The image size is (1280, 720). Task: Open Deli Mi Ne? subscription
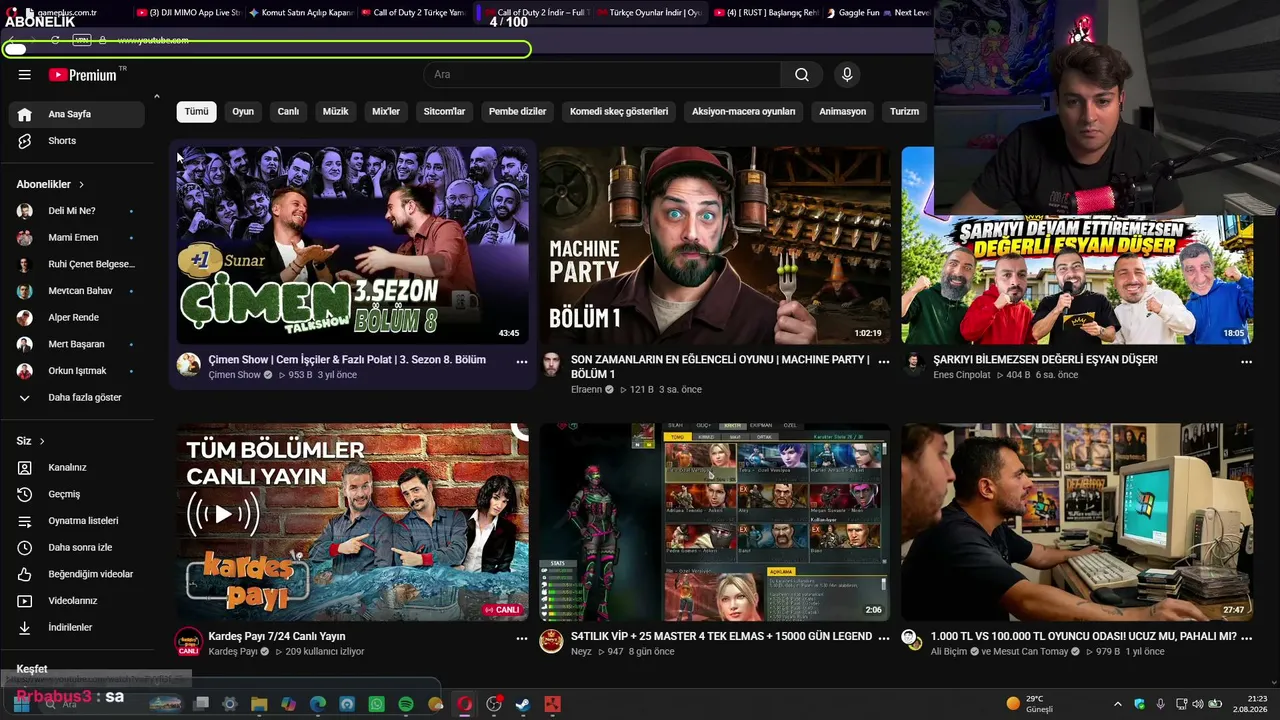click(76, 211)
